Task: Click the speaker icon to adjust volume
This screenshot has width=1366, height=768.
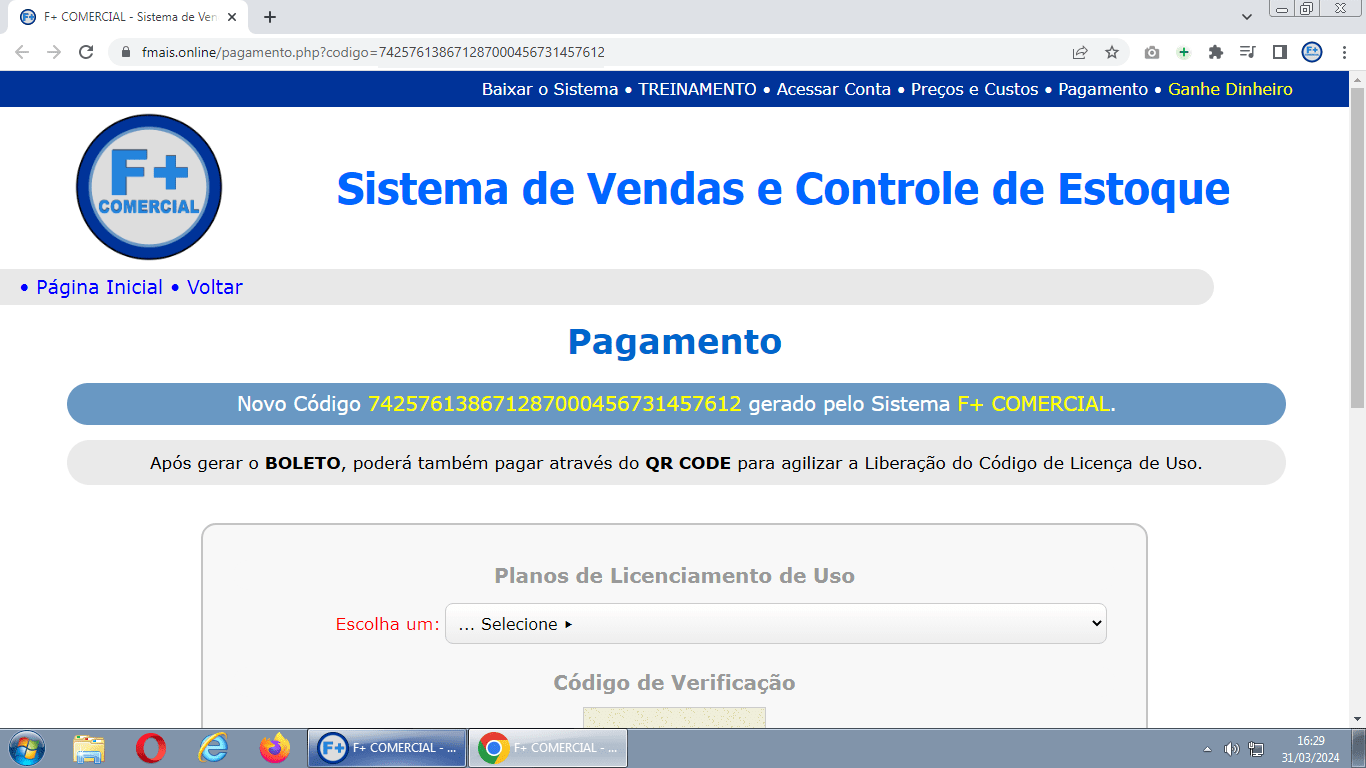Action: (1232, 747)
